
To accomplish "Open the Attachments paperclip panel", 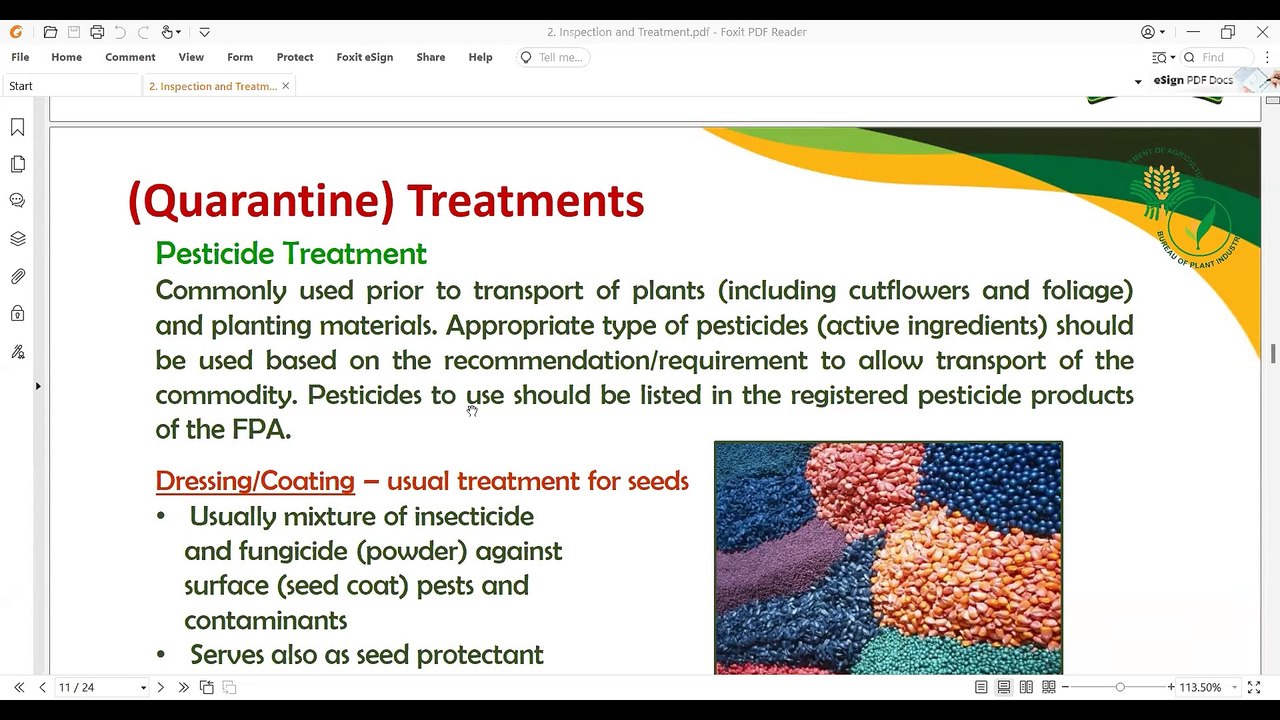I will pos(17,276).
